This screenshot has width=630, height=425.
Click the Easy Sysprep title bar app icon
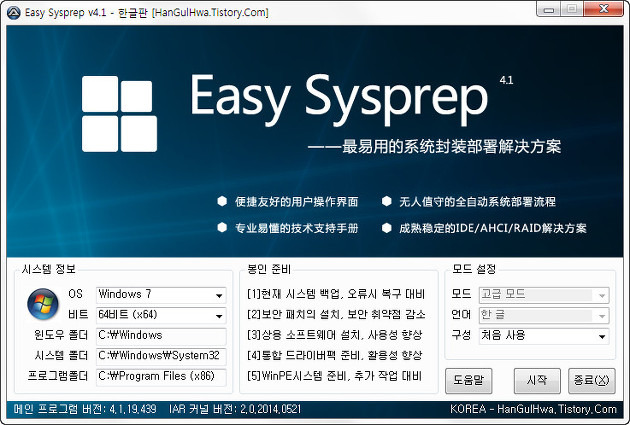[14, 13]
